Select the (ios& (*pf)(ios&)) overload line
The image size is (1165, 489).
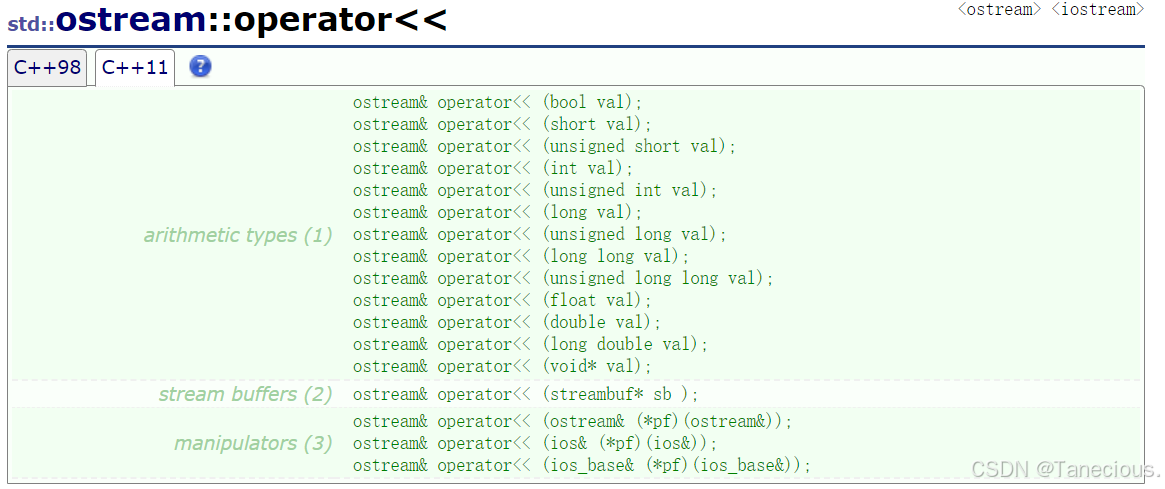[x=536, y=444]
